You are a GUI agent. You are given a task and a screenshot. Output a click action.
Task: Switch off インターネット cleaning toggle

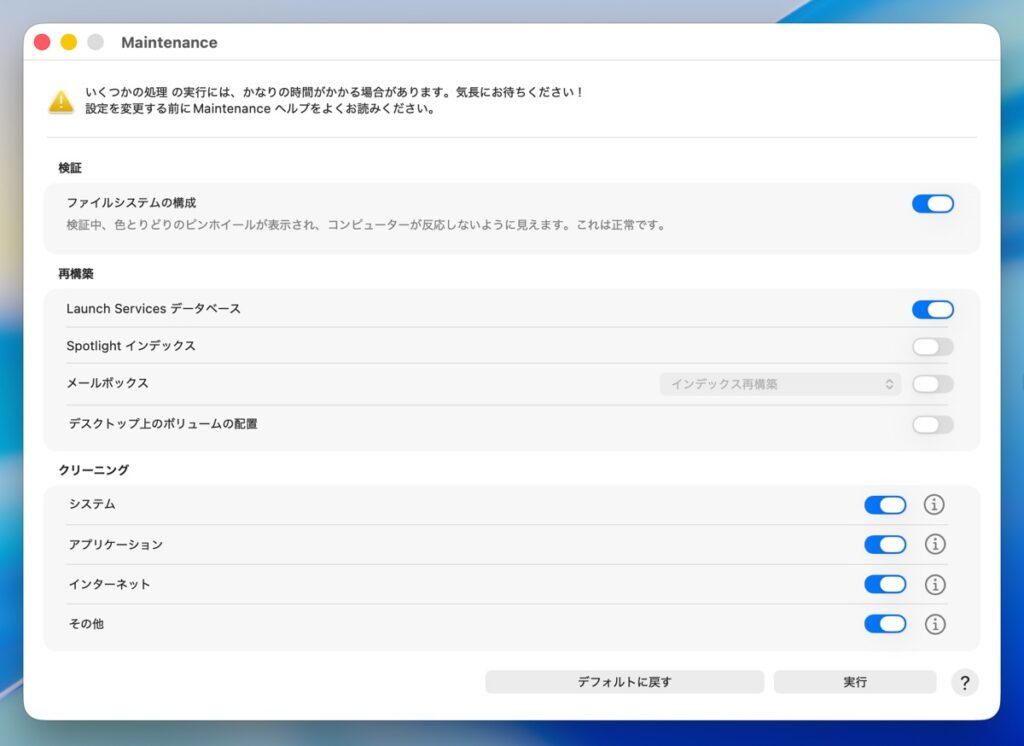[885, 584]
